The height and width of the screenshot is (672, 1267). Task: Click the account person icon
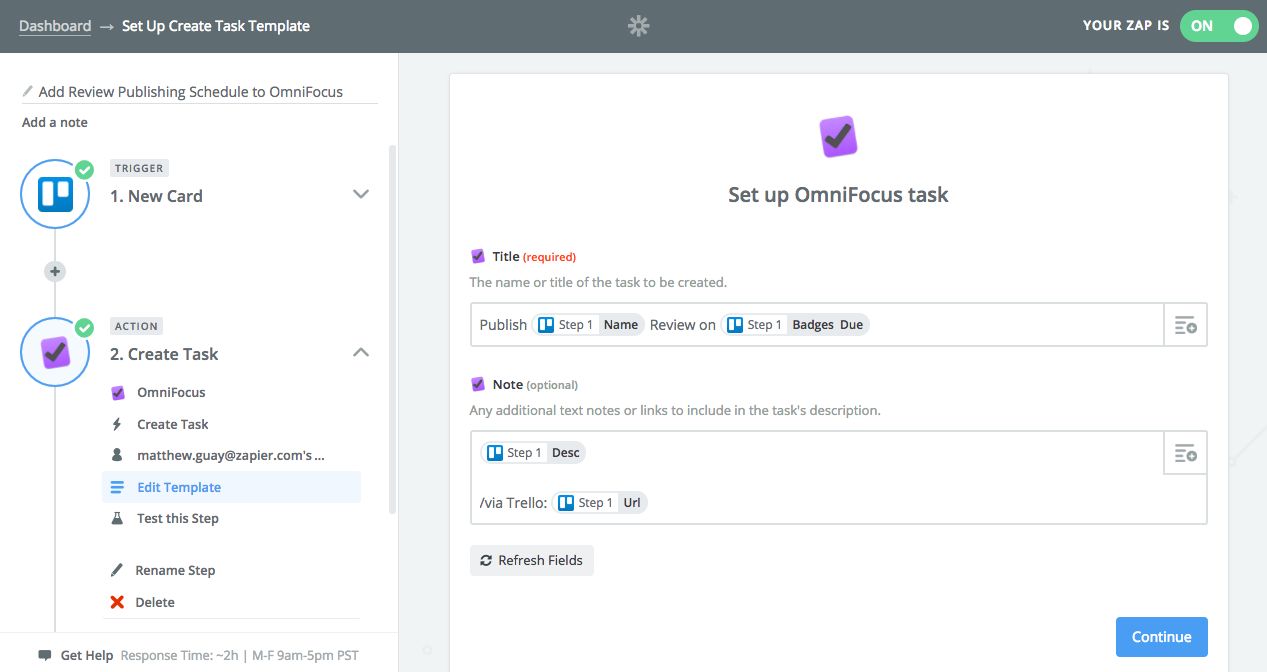(x=117, y=455)
